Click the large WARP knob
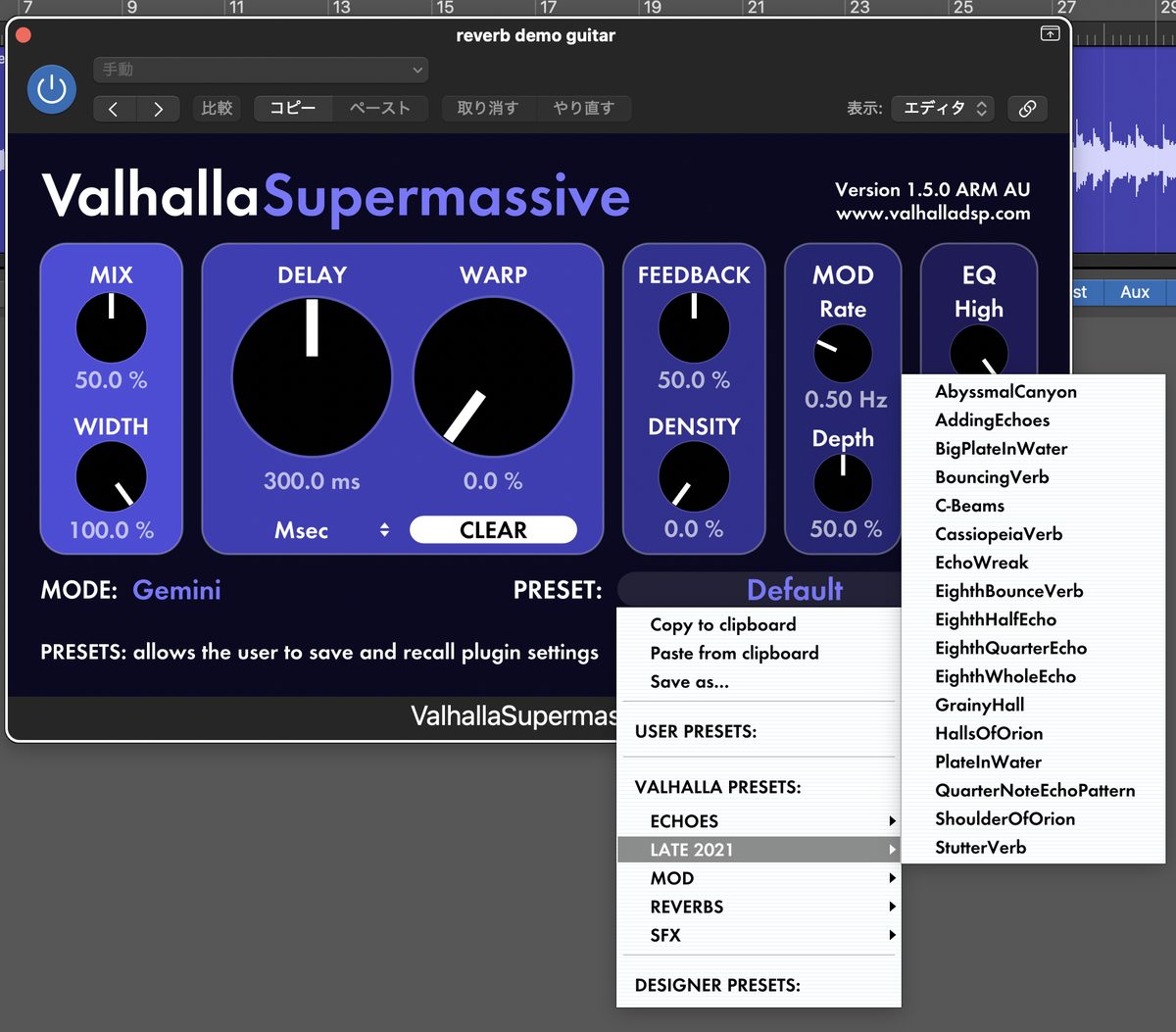This screenshot has width=1176, height=1032. [493, 377]
